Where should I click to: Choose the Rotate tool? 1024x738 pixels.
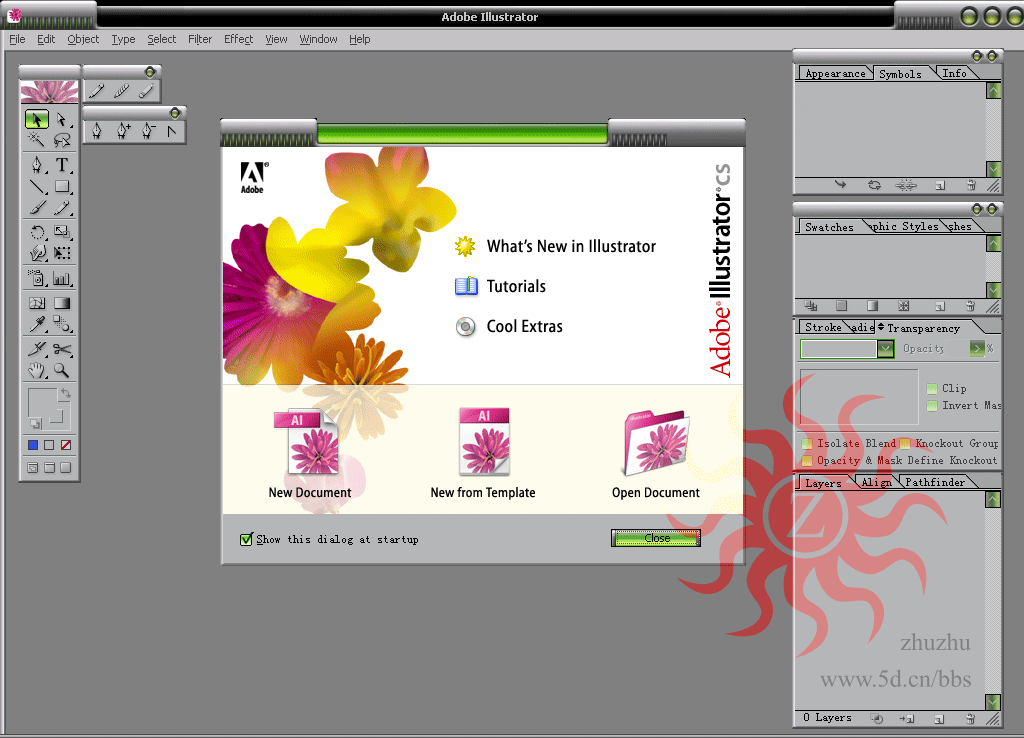(37, 232)
